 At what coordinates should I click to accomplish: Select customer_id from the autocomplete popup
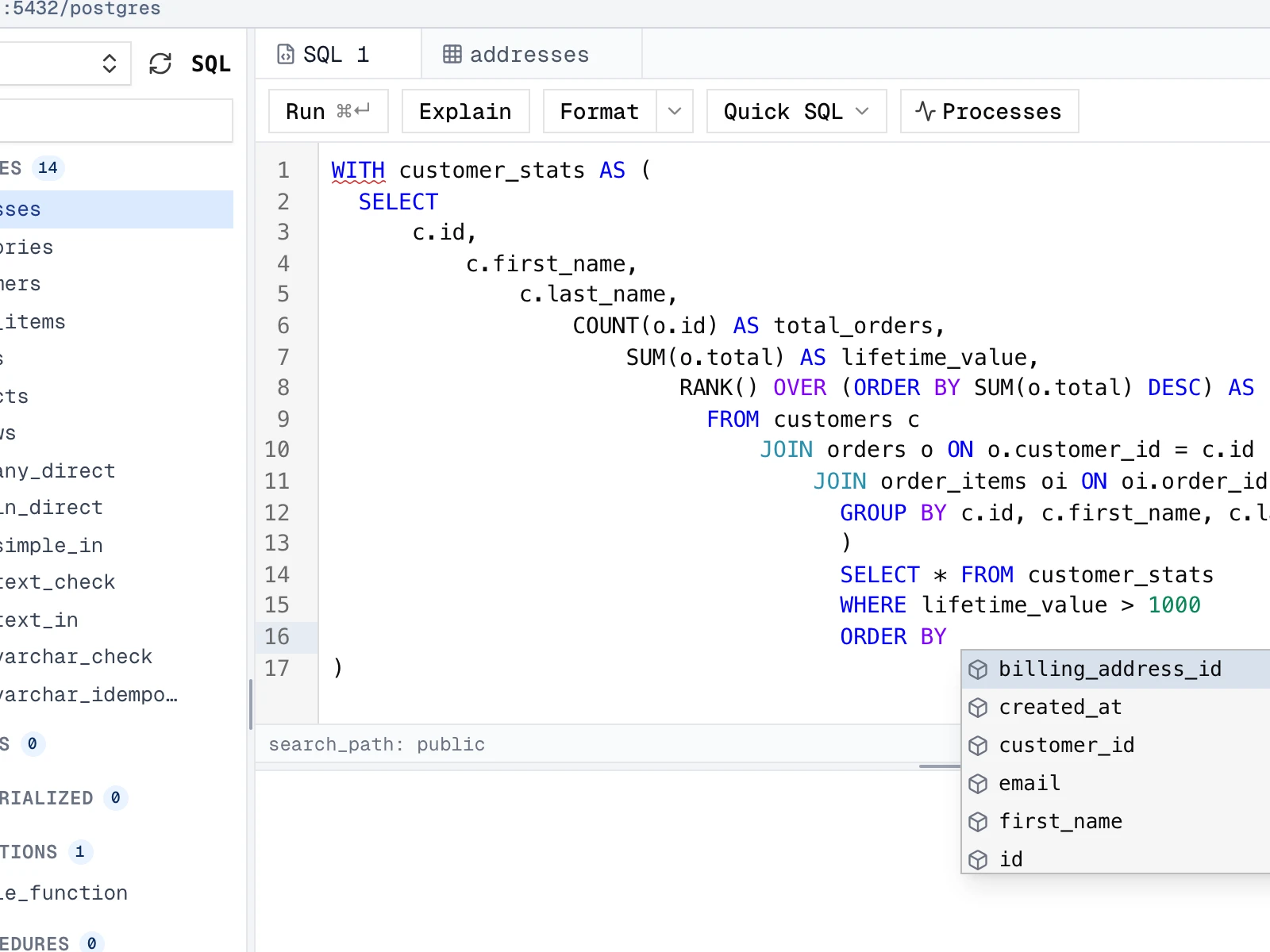coord(1067,745)
